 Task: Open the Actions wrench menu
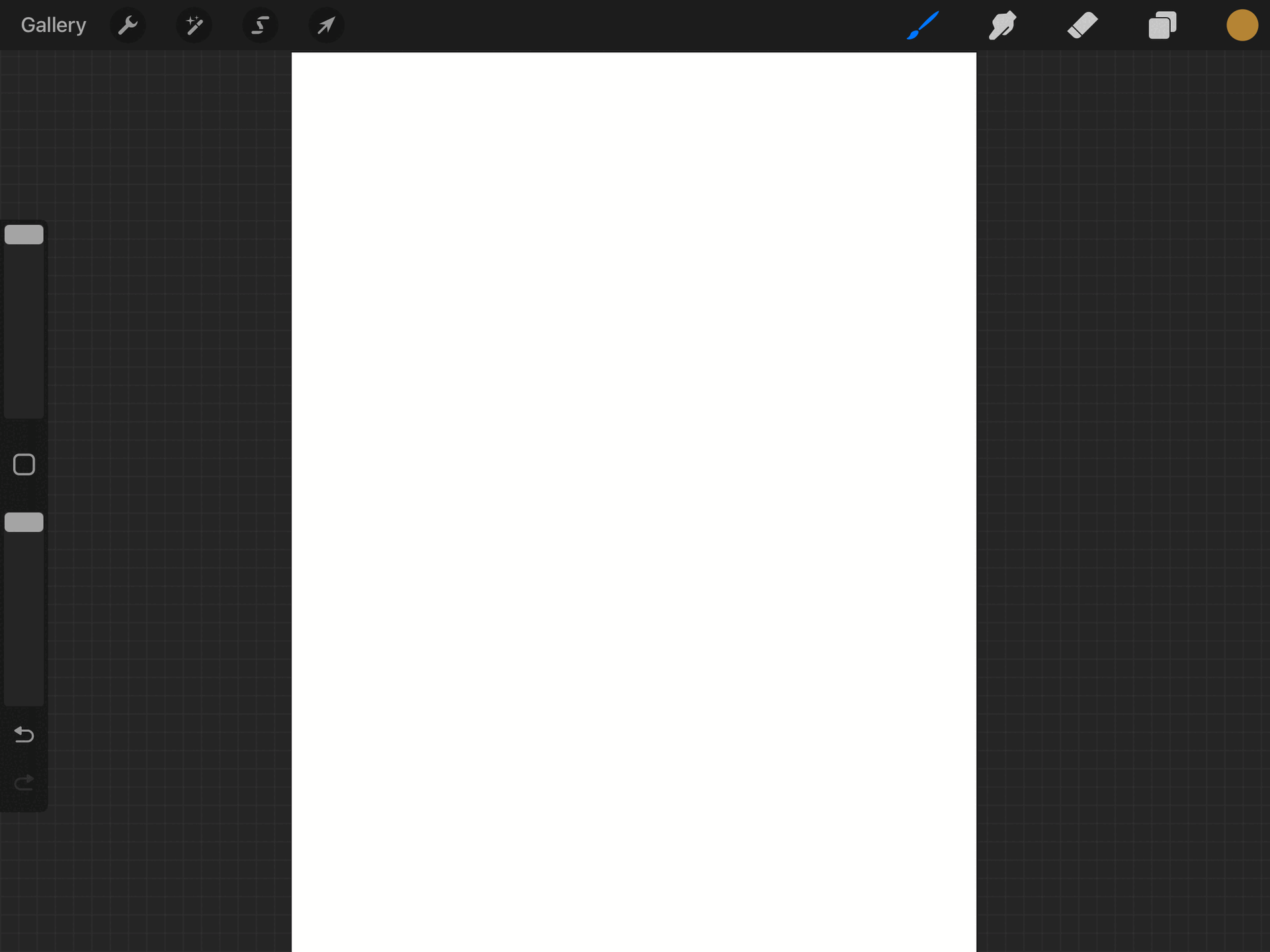coord(127,25)
